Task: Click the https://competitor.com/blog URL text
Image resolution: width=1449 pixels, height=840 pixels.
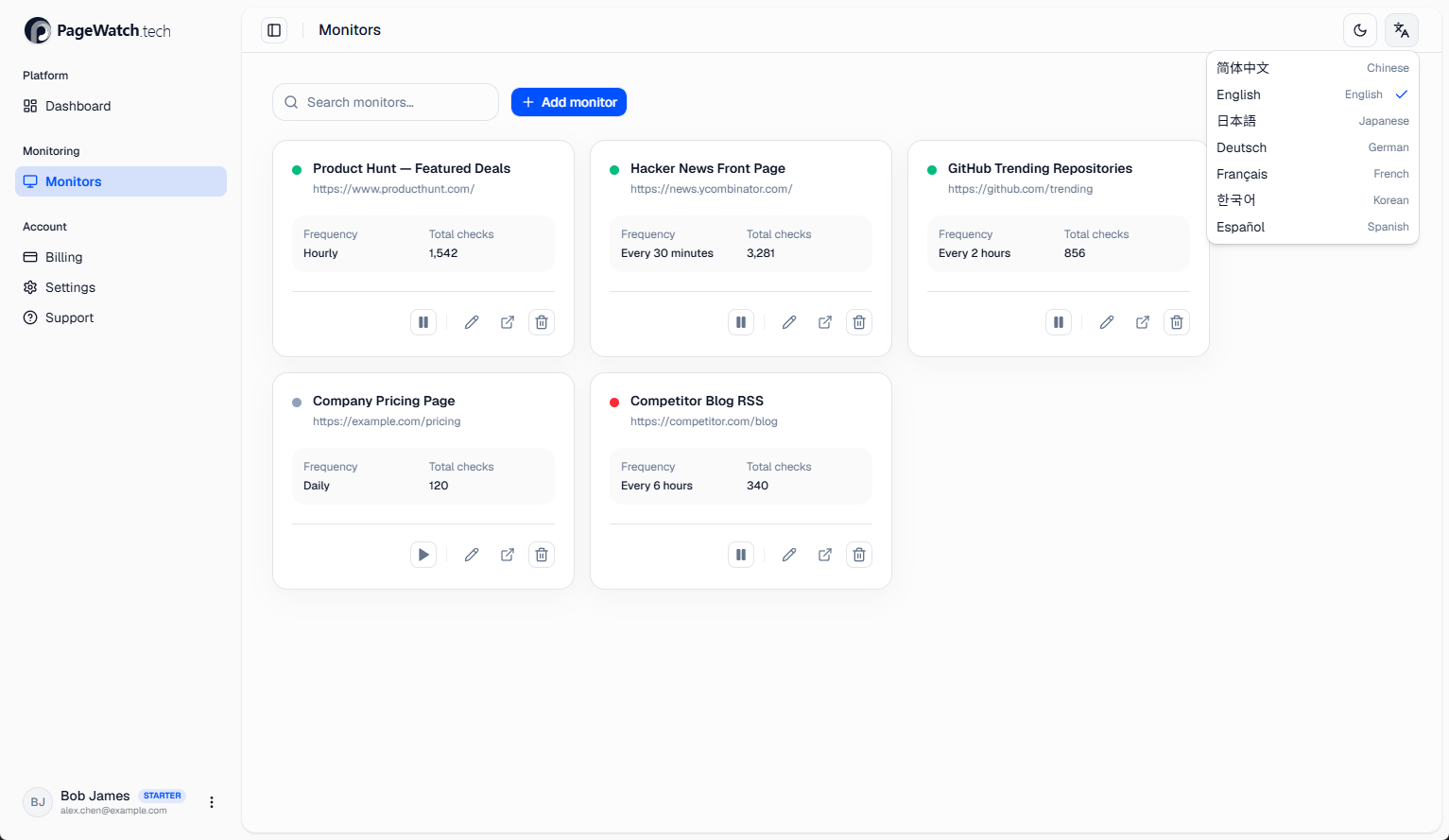Action: 704,421
